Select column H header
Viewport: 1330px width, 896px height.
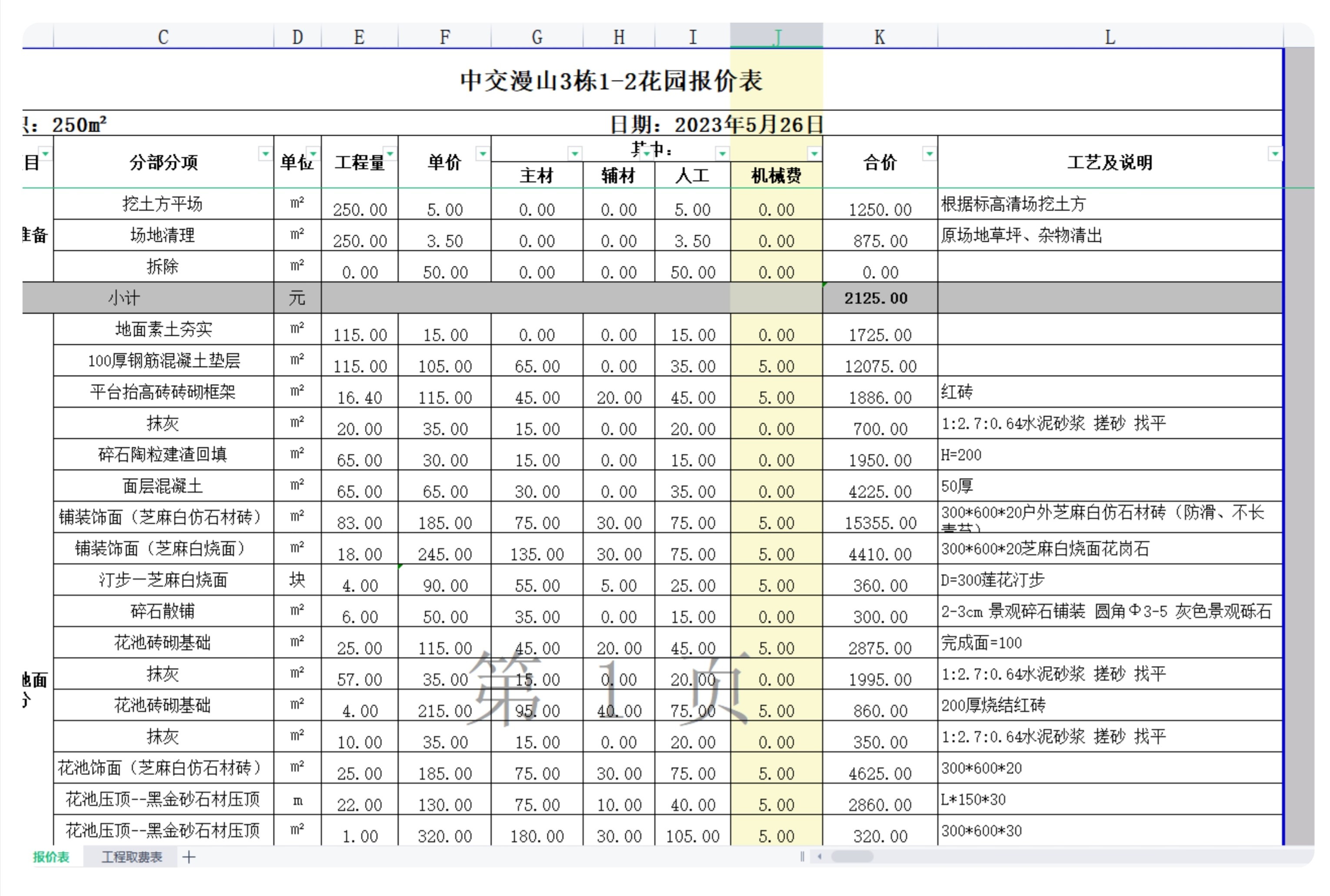coord(619,37)
